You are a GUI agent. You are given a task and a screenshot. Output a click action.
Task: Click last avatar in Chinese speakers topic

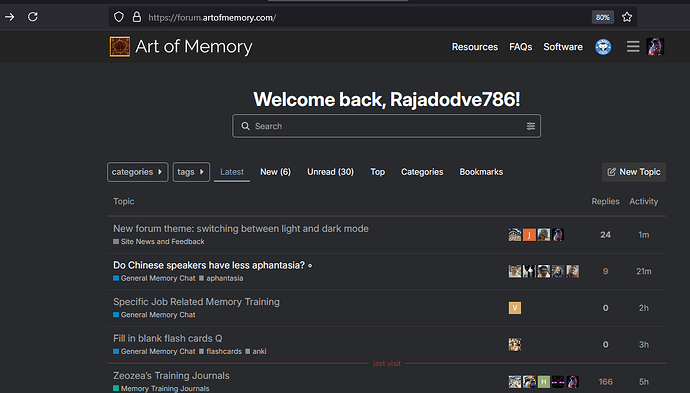(572, 271)
